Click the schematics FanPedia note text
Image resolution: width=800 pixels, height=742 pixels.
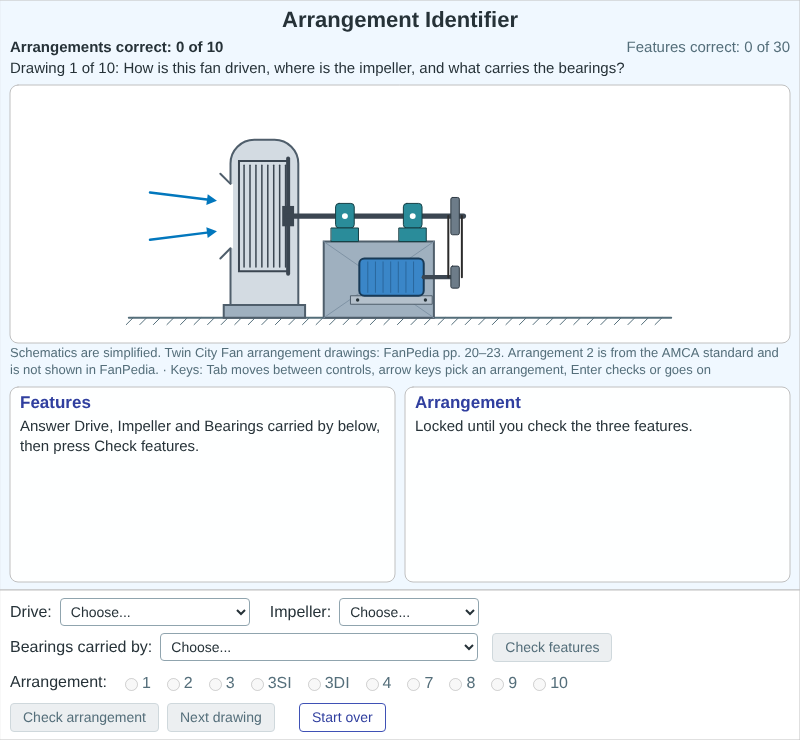tap(394, 361)
